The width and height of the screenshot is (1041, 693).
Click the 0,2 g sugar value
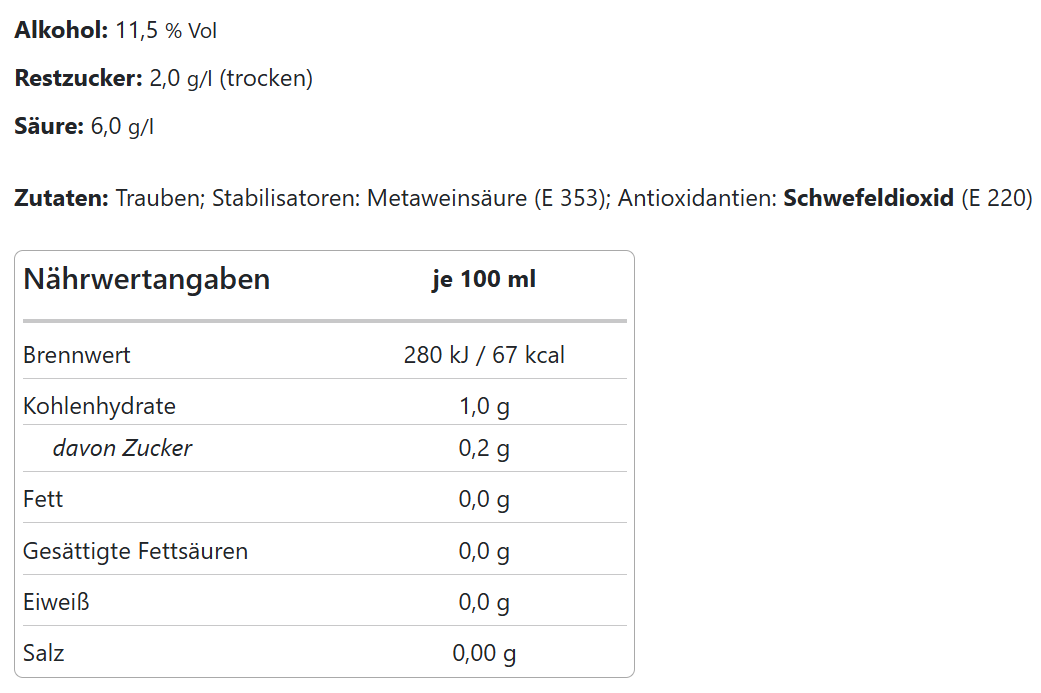point(484,448)
